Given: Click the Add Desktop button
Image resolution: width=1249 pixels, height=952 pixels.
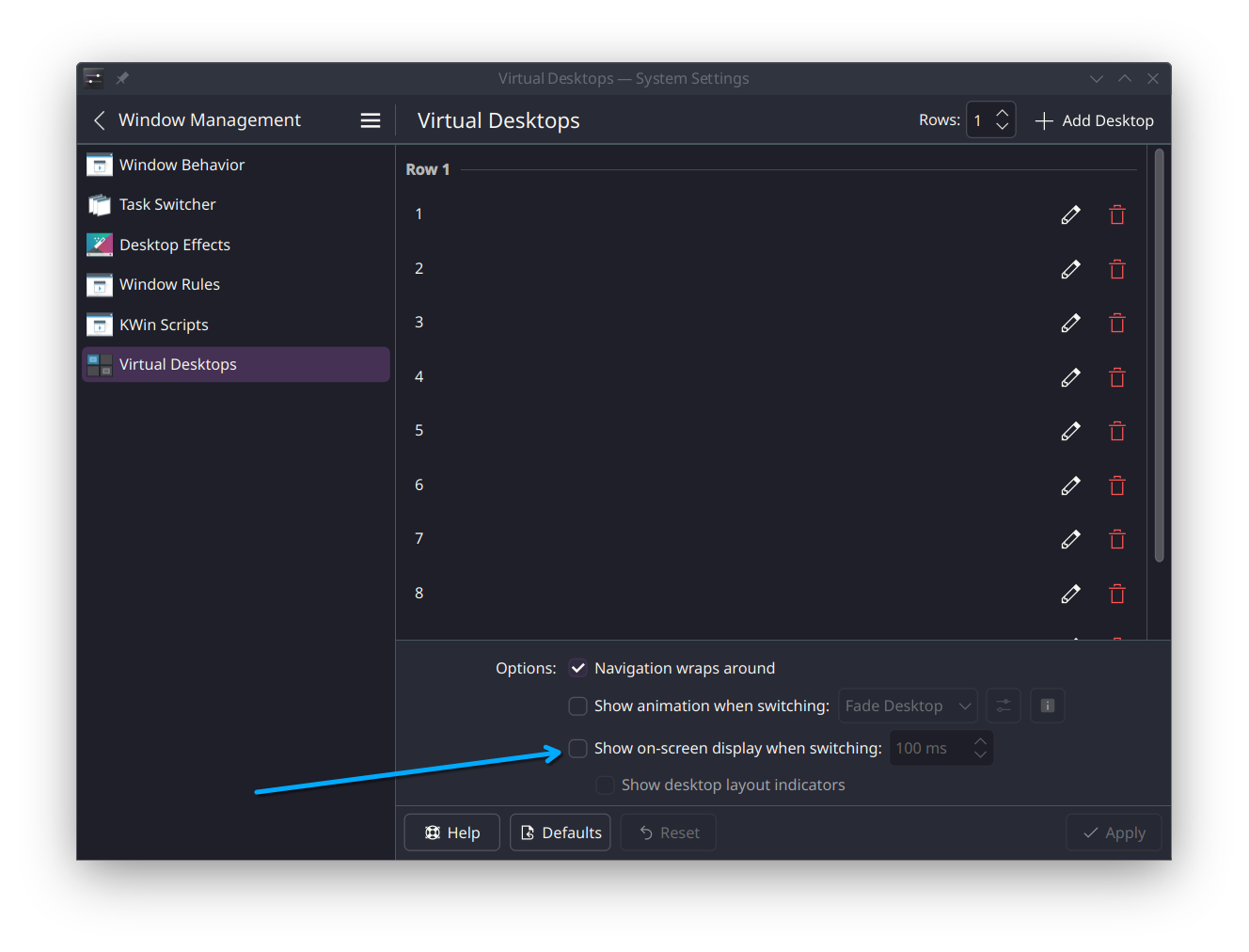Looking at the screenshot, I should tap(1094, 120).
